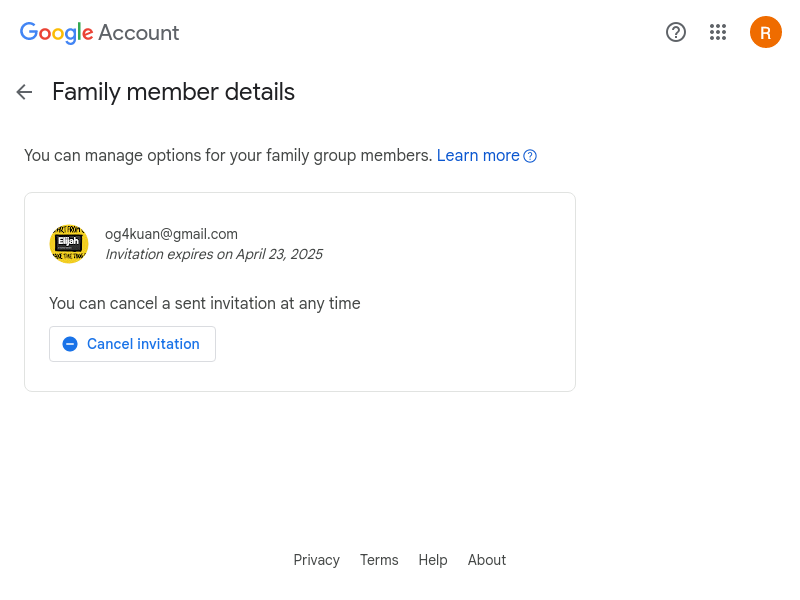The height and width of the screenshot is (600, 800).
Task: Open the Help footer link
Action: point(433,560)
